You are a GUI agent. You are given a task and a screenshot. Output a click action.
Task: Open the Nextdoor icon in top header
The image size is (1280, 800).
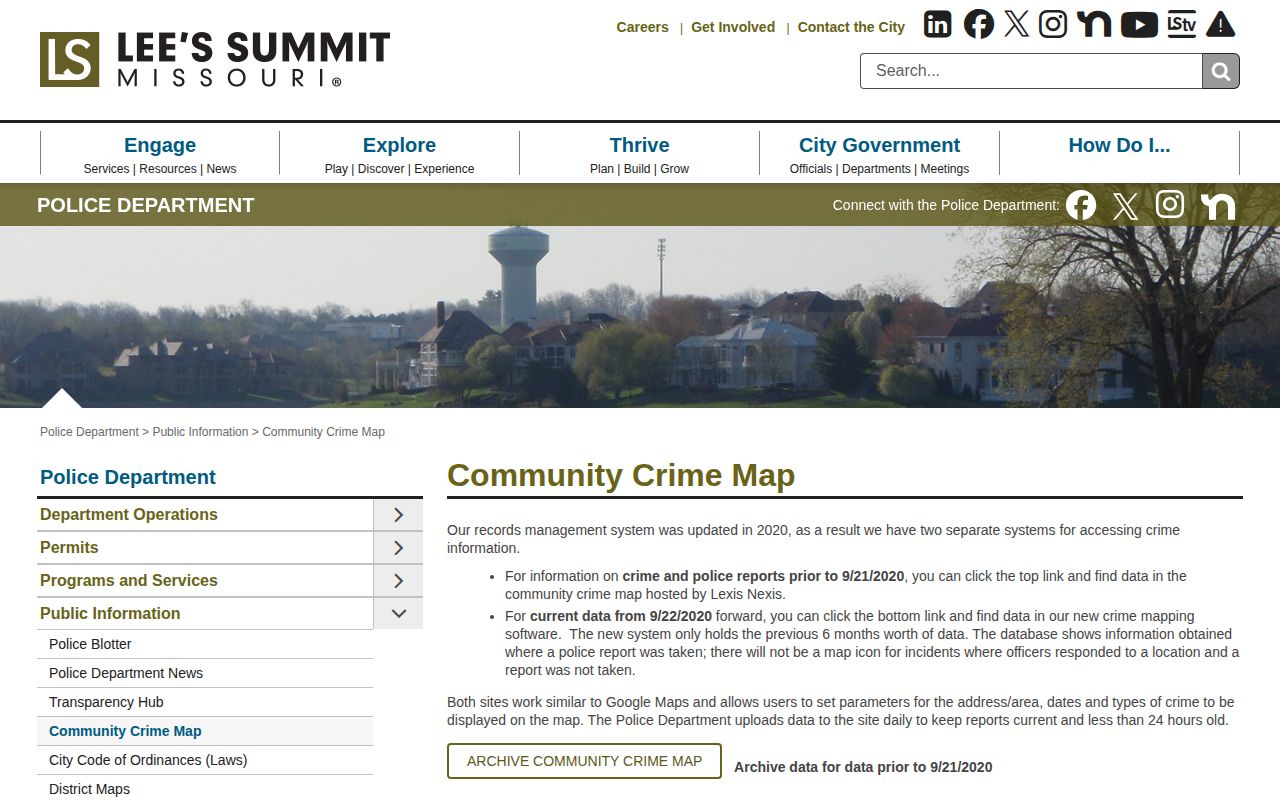pyautogui.click(x=1094, y=24)
